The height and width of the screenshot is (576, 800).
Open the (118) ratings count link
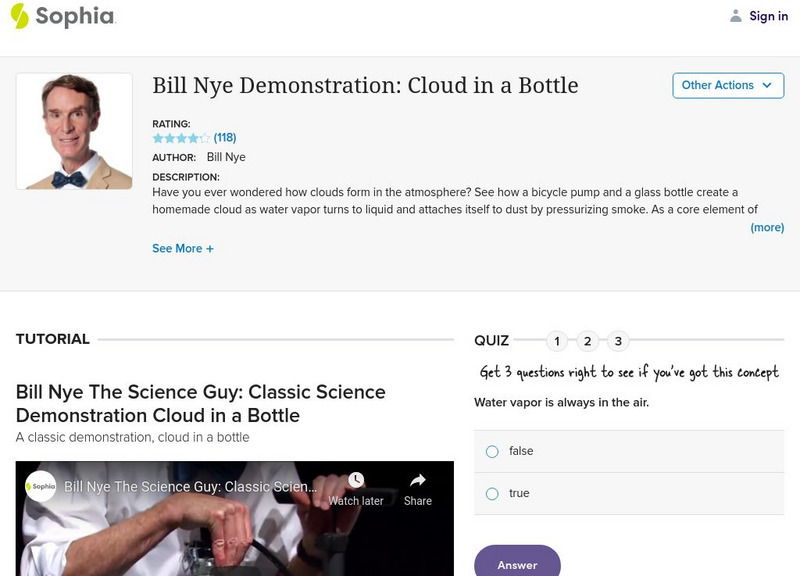[225, 138]
